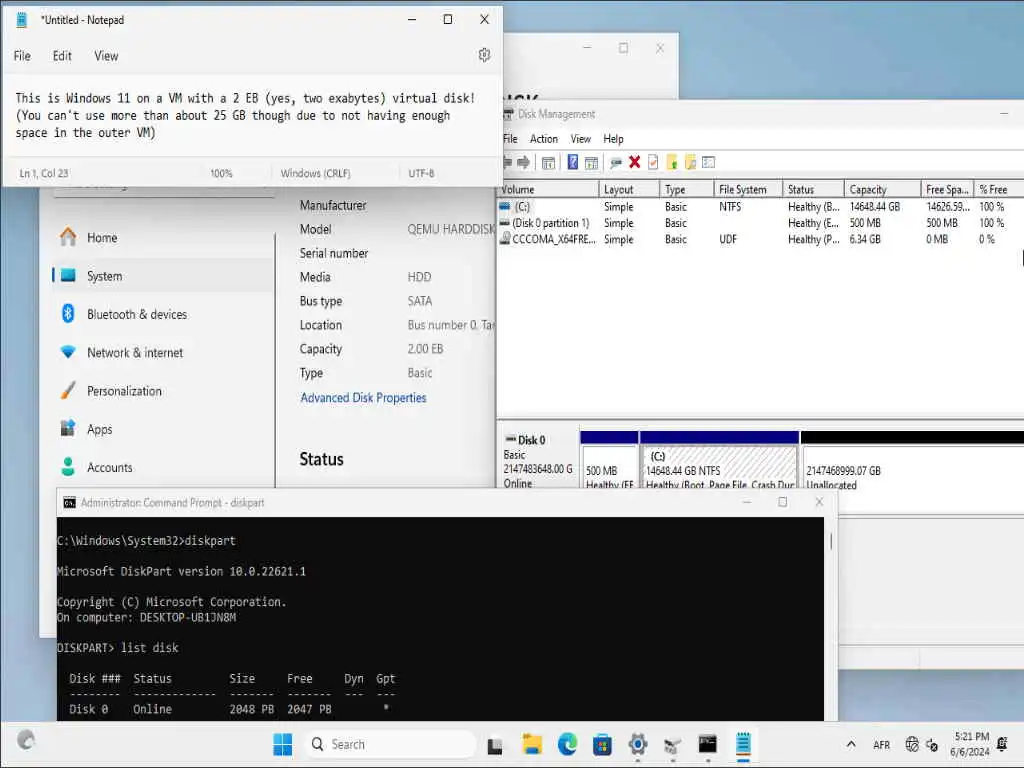Click the last list-view icon in Disk Management toolbar
The image size is (1024, 768).
(x=709, y=162)
